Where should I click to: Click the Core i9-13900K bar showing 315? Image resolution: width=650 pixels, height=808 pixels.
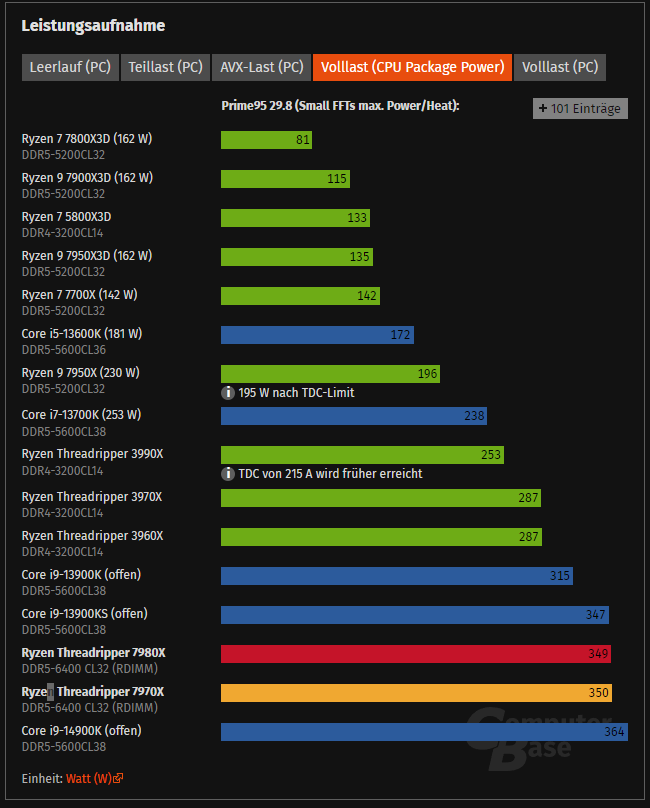click(x=397, y=576)
